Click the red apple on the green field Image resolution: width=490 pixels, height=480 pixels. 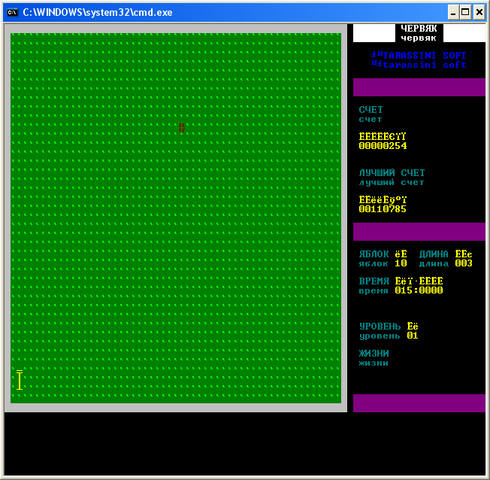coord(182,128)
